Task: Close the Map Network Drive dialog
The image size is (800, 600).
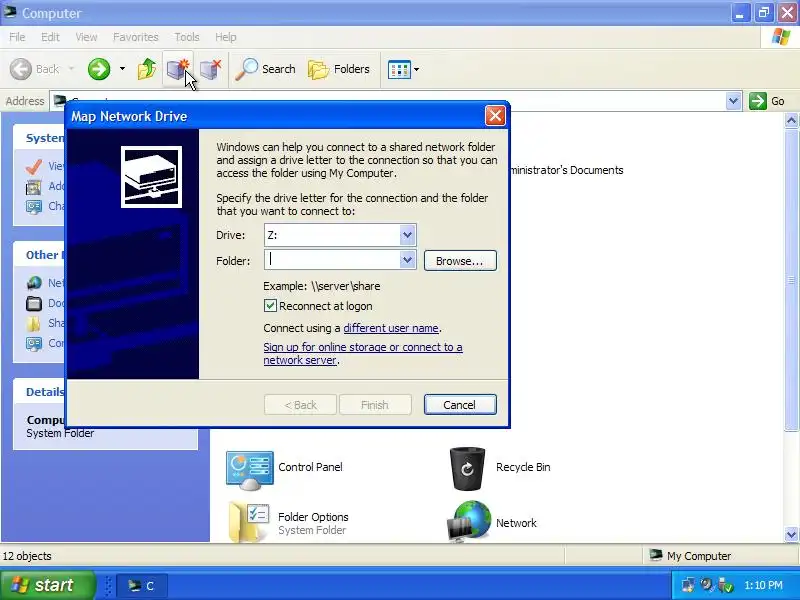Action: (495, 116)
